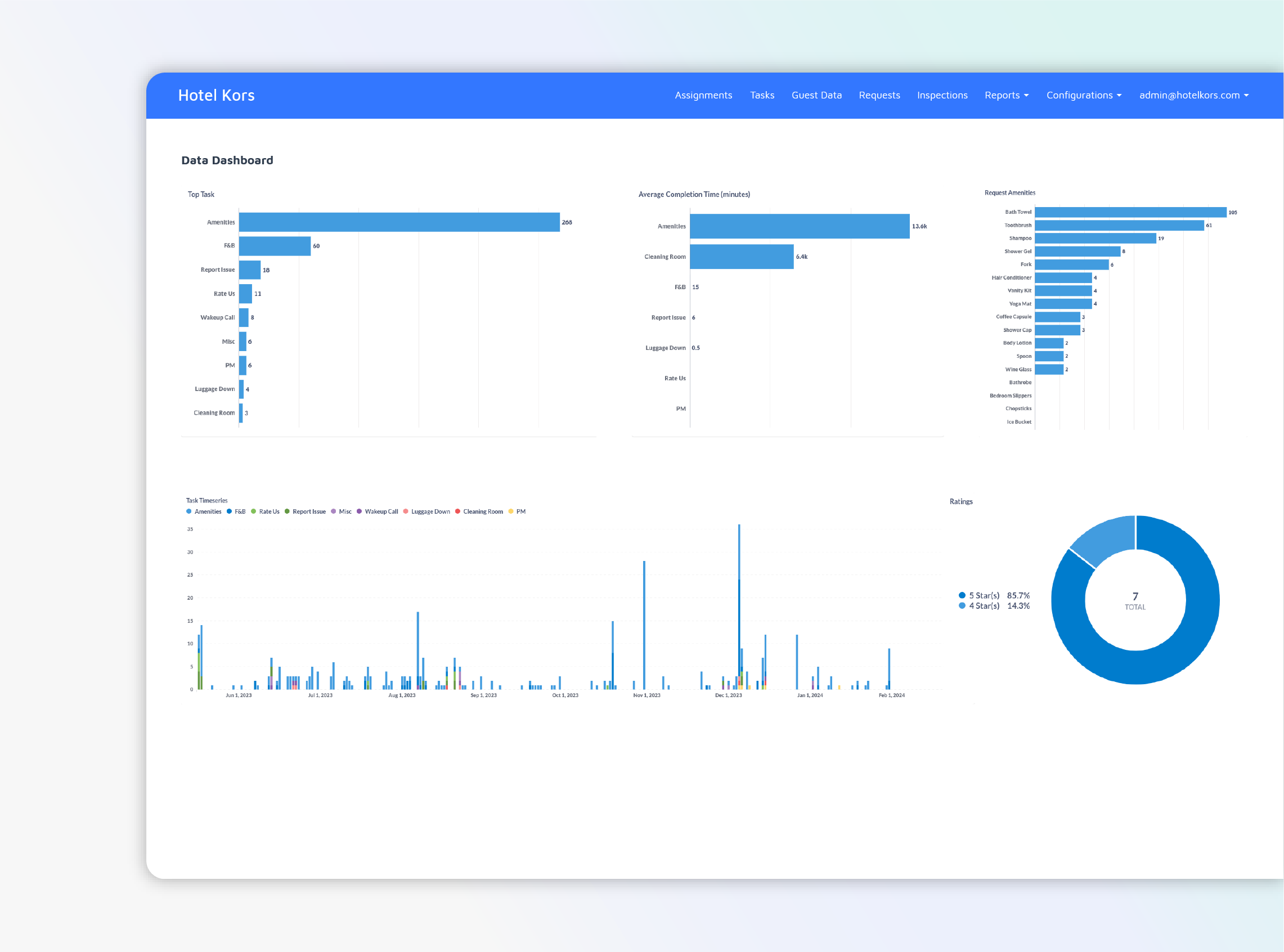Select the Configurations menu tab
1284x952 pixels.
pyautogui.click(x=1083, y=96)
